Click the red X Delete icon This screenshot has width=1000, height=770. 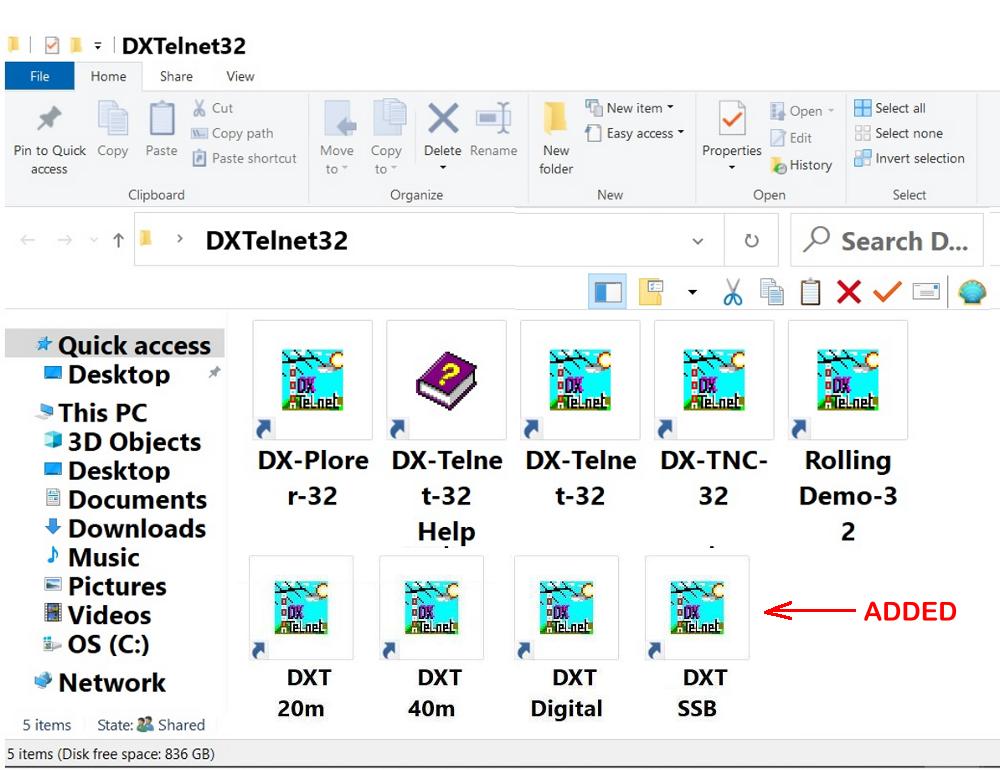443,119
